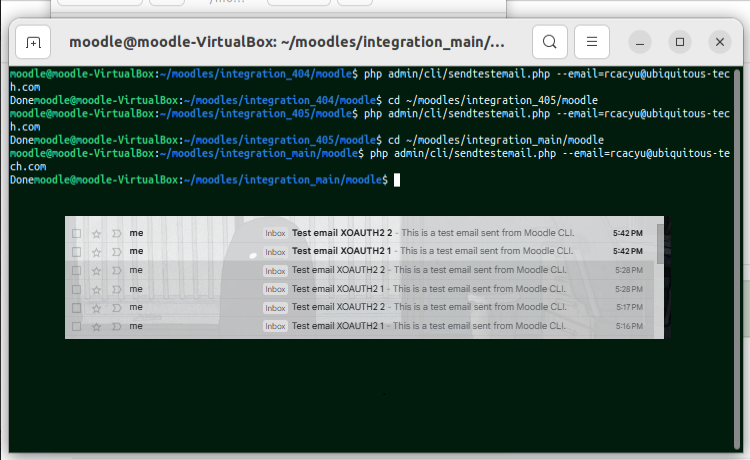Open 'Test email XOAUTH2 2' from 5:17 PM
This screenshot has width=750, height=460.
pyautogui.click(x=338, y=307)
